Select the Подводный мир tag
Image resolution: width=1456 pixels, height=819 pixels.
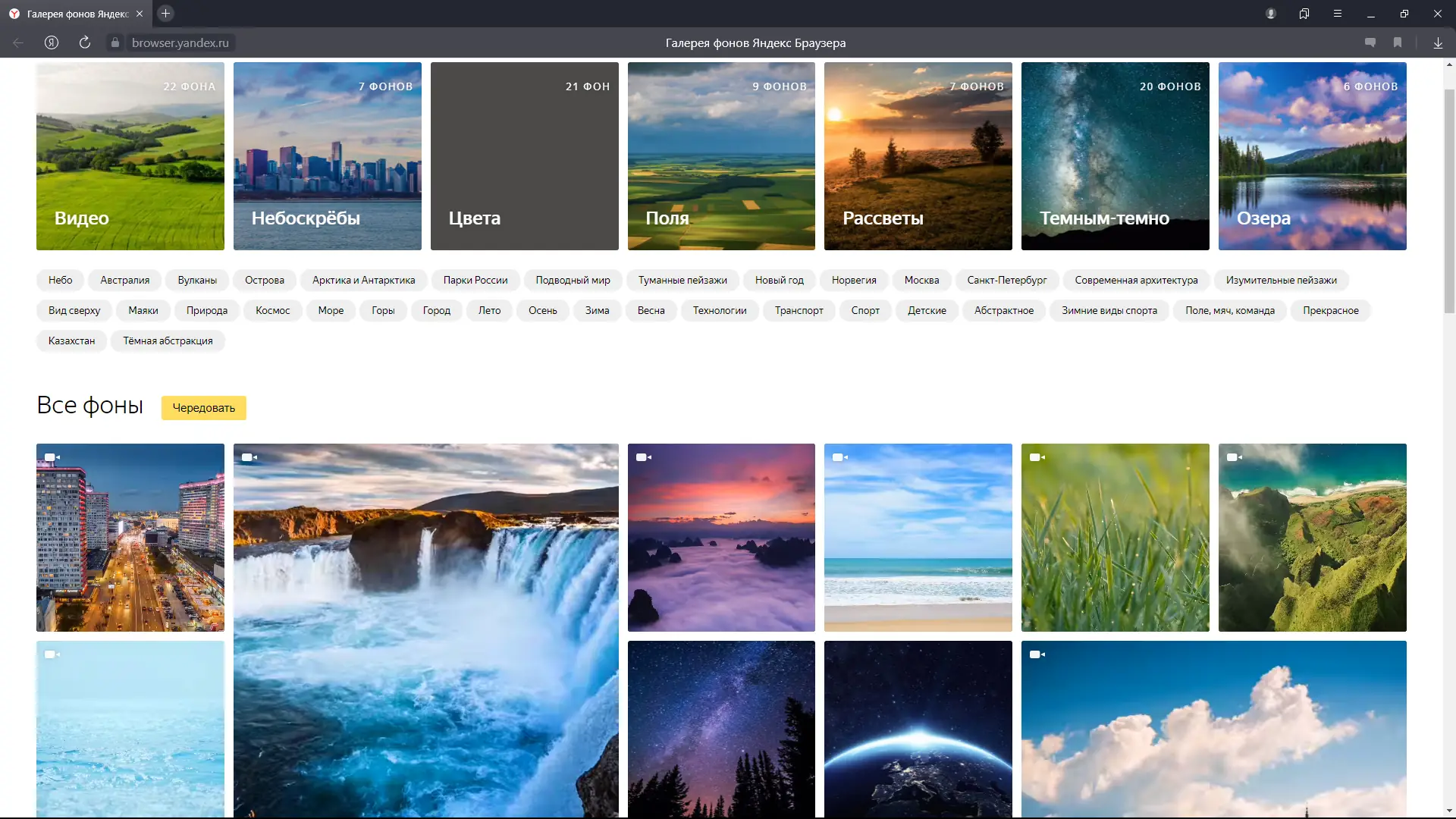coord(573,281)
